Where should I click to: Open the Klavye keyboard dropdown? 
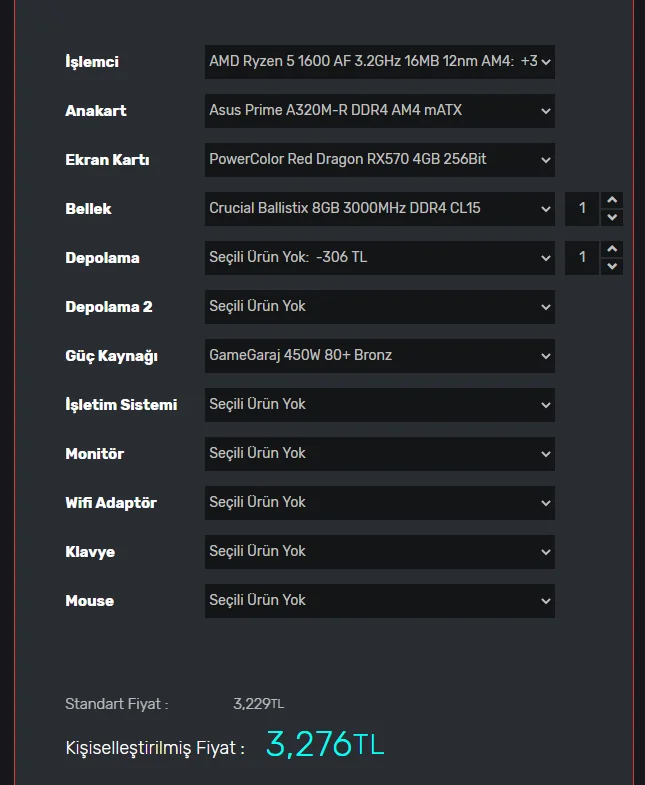[x=379, y=551]
